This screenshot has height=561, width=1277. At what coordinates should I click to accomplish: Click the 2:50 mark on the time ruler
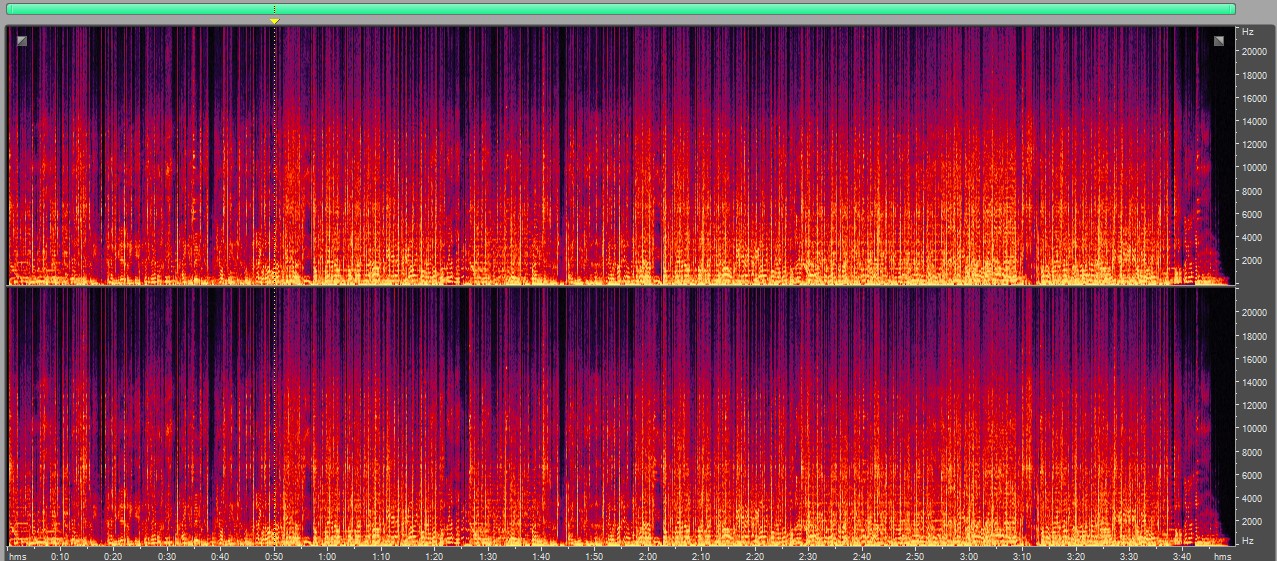coord(916,556)
